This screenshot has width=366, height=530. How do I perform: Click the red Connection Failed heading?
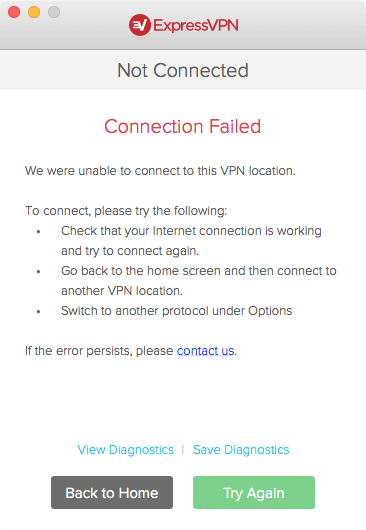[182, 126]
